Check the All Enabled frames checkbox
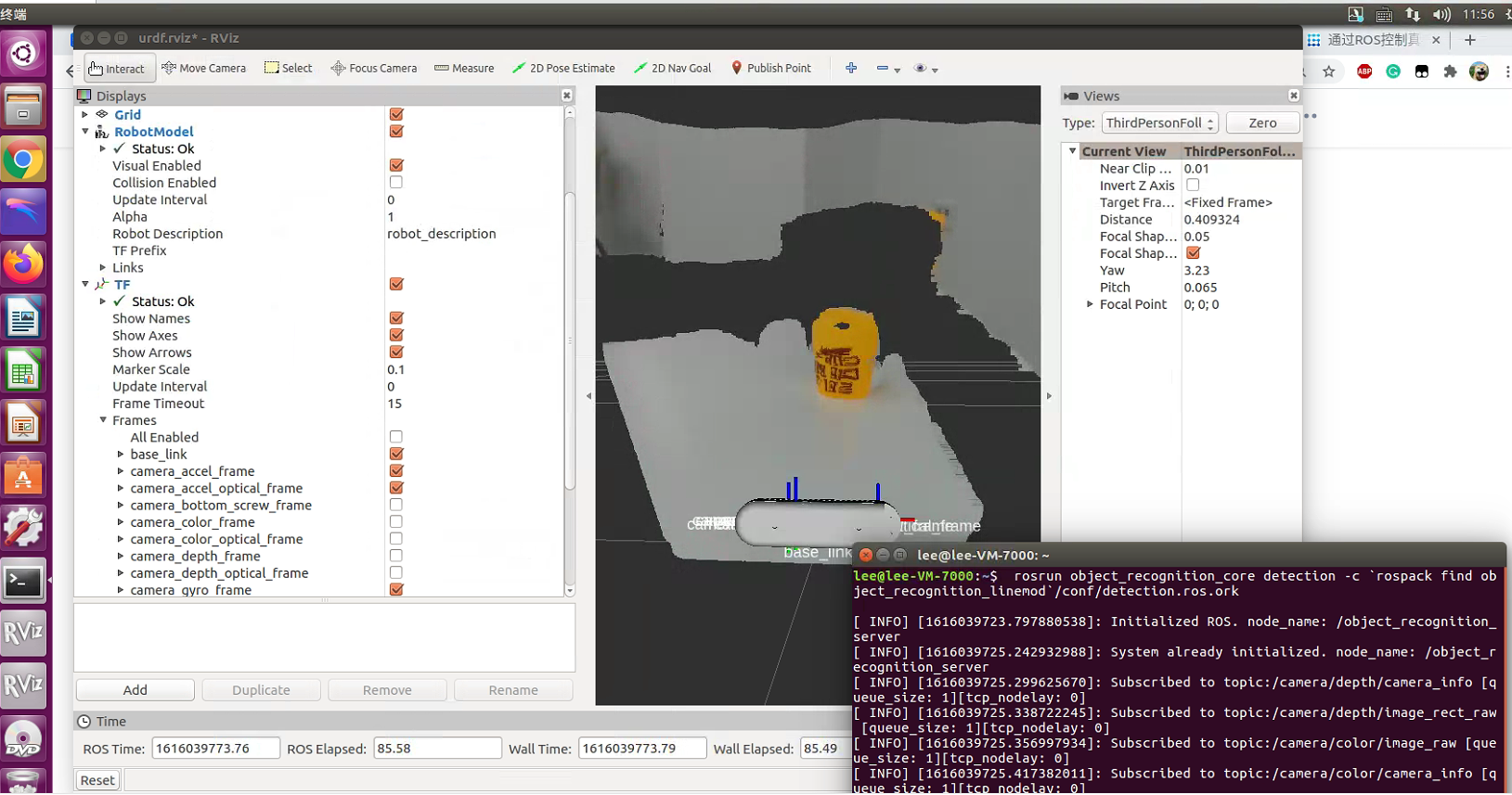The image size is (1512, 795). pyautogui.click(x=396, y=437)
